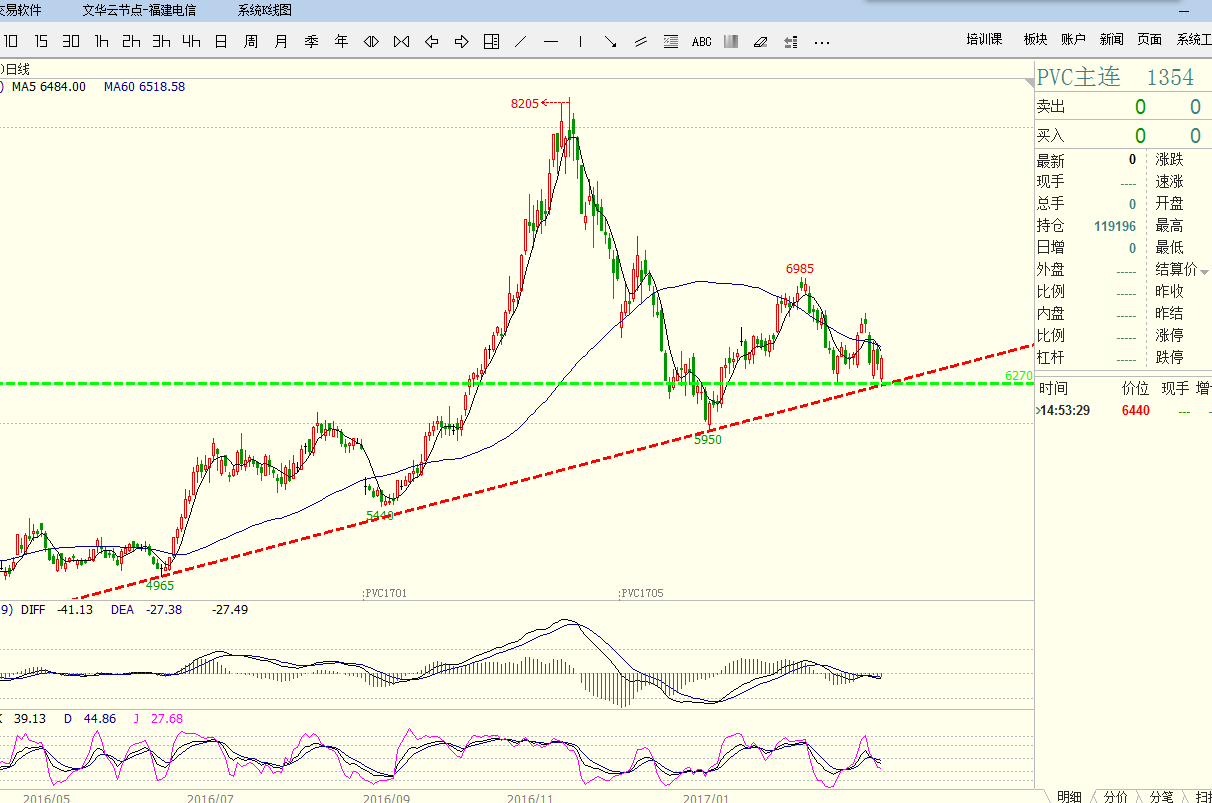Select the 30-minute chart period
The width and height of the screenshot is (1212, 803).
[x=71, y=41]
